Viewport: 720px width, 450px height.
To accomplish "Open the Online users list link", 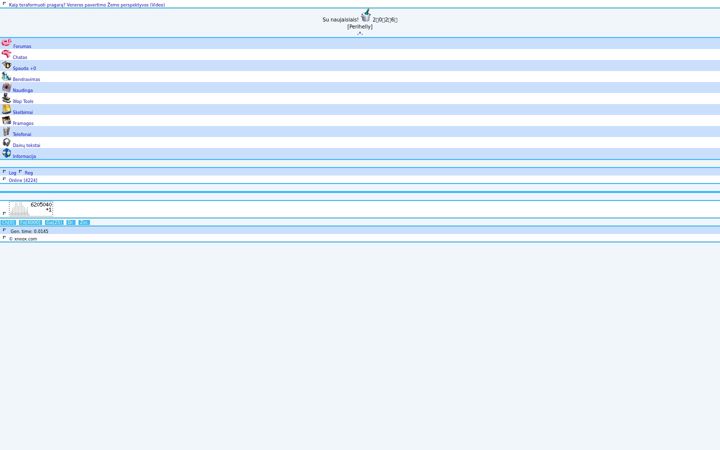I will pyautogui.click(x=23, y=180).
